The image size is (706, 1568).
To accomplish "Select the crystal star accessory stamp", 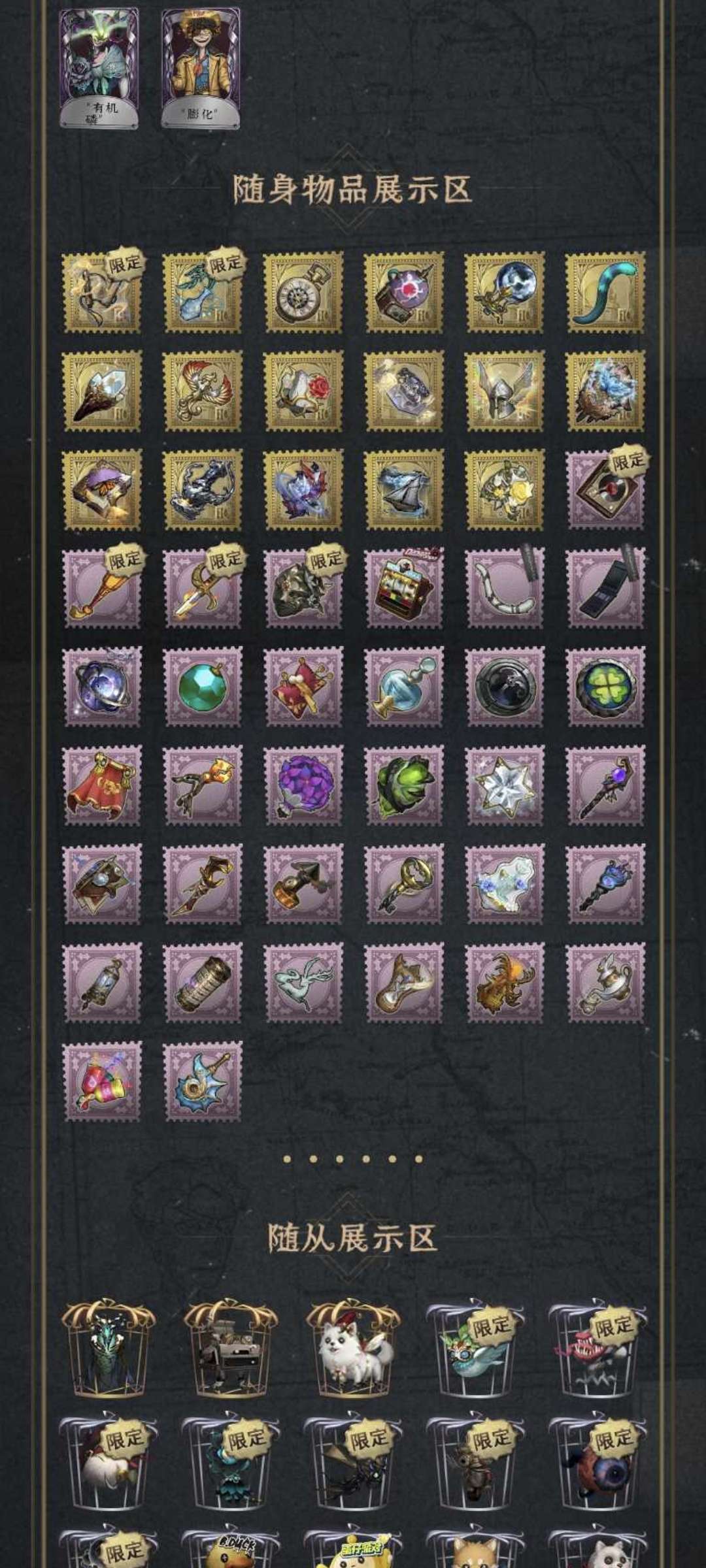I will (505, 785).
